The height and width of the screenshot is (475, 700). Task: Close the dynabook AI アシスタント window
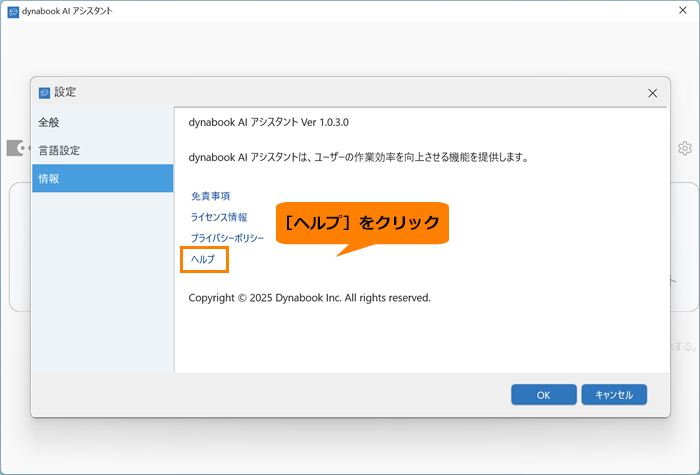tap(683, 10)
